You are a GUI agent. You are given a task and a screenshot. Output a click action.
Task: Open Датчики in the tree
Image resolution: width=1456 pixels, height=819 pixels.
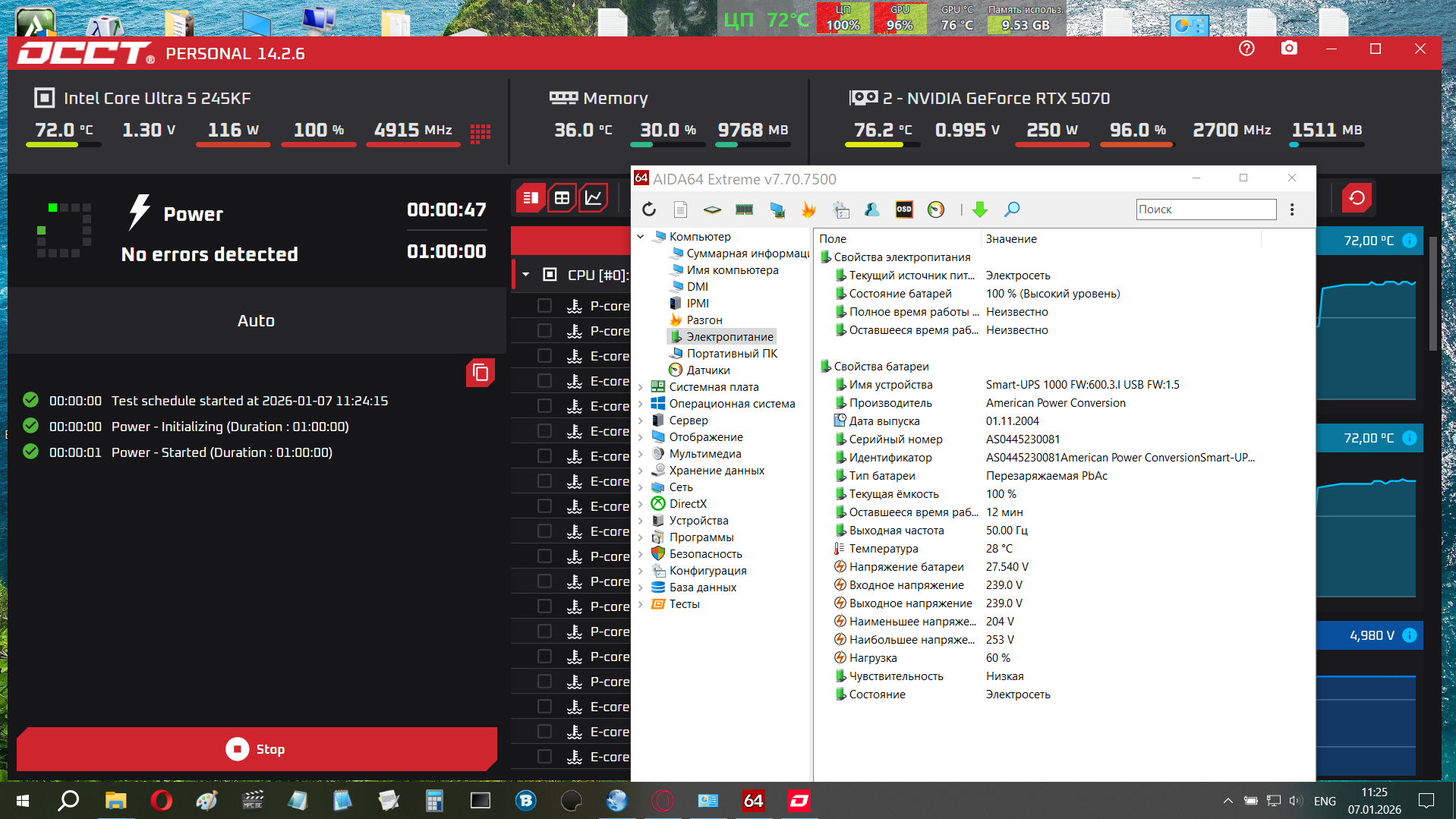point(708,370)
